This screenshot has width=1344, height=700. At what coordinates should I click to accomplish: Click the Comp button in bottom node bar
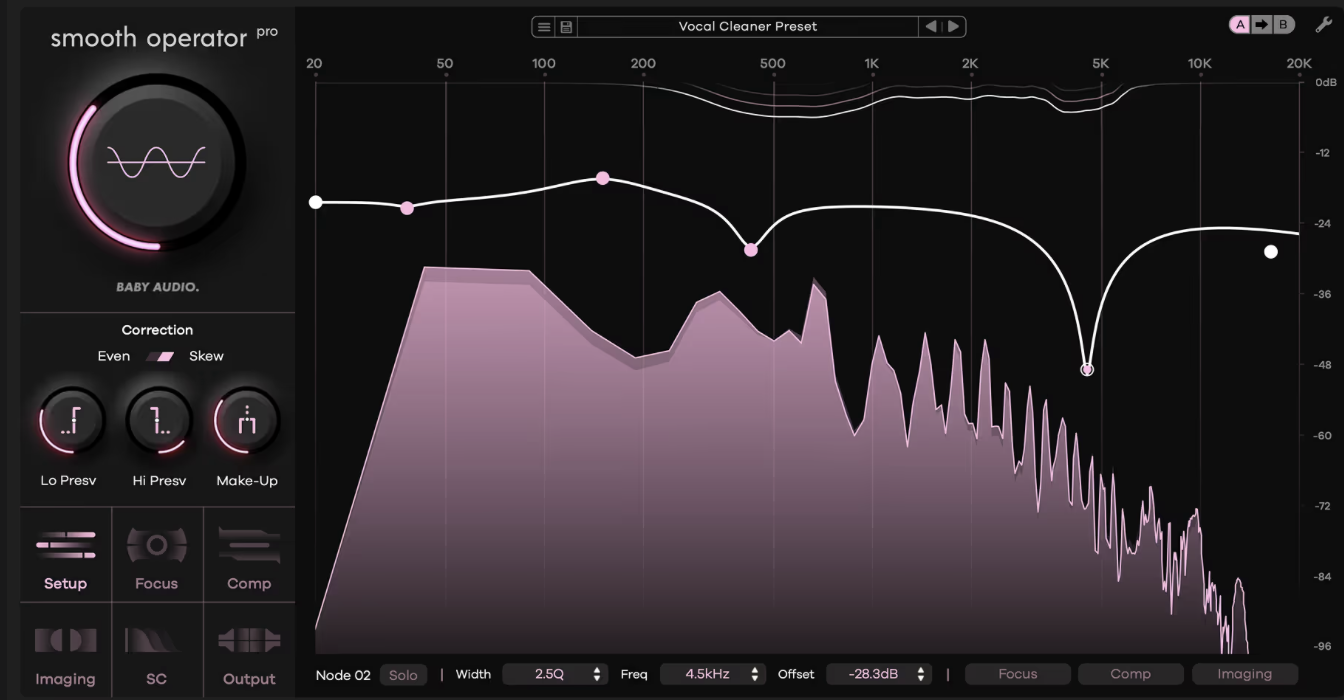click(x=1131, y=675)
